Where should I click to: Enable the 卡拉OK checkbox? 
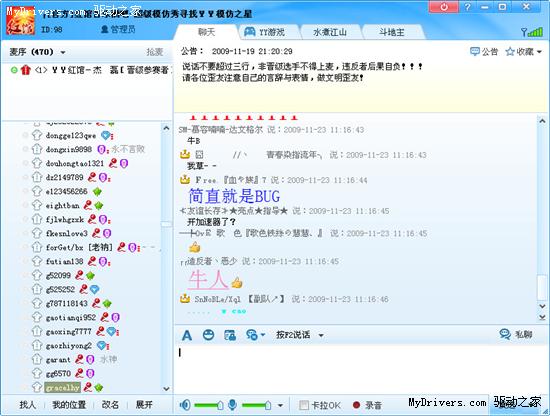click(304, 405)
